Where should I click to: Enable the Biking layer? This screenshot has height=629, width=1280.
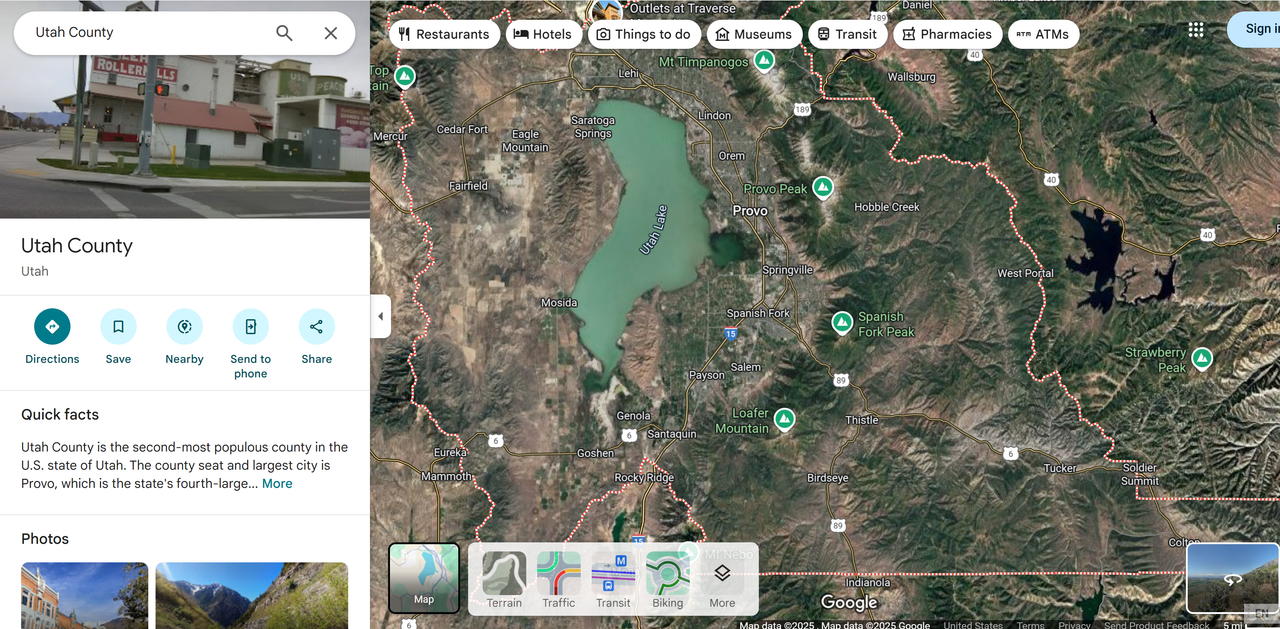pos(668,580)
